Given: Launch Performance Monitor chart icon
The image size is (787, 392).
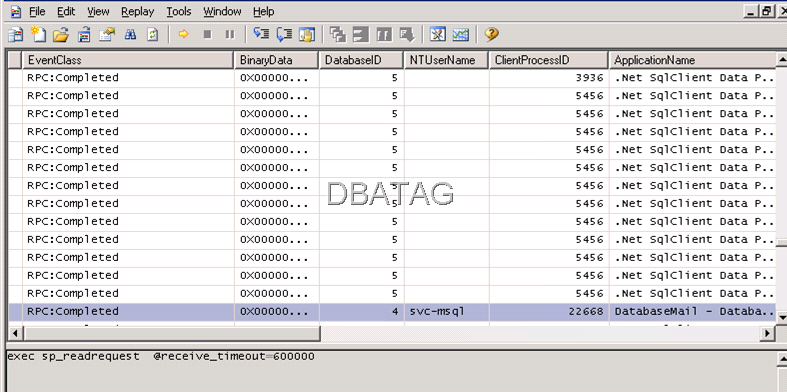Looking at the screenshot, I should [x=460, y=35].
